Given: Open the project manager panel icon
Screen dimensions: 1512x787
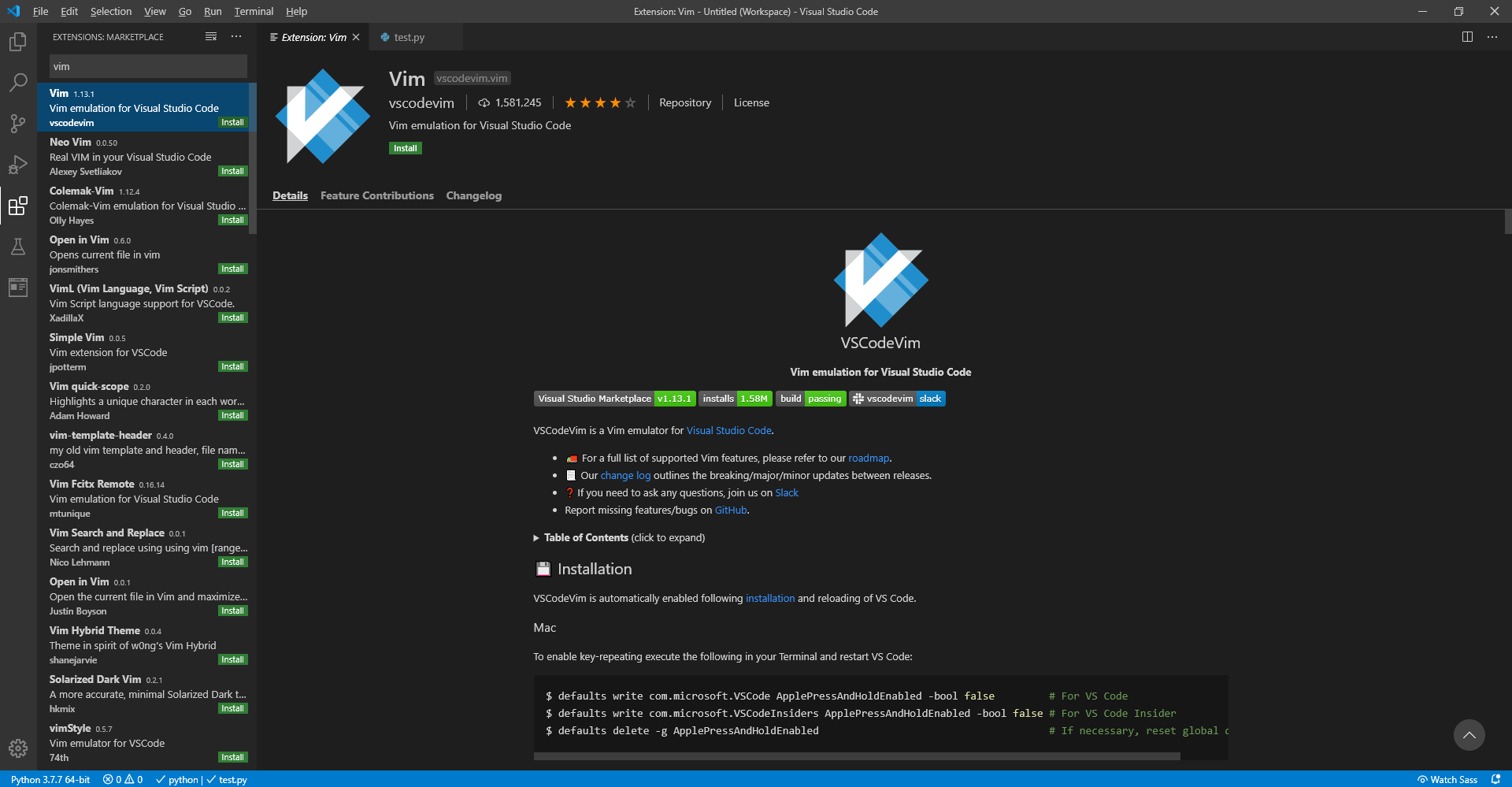Looking at the screenshot, I should 18,288.
